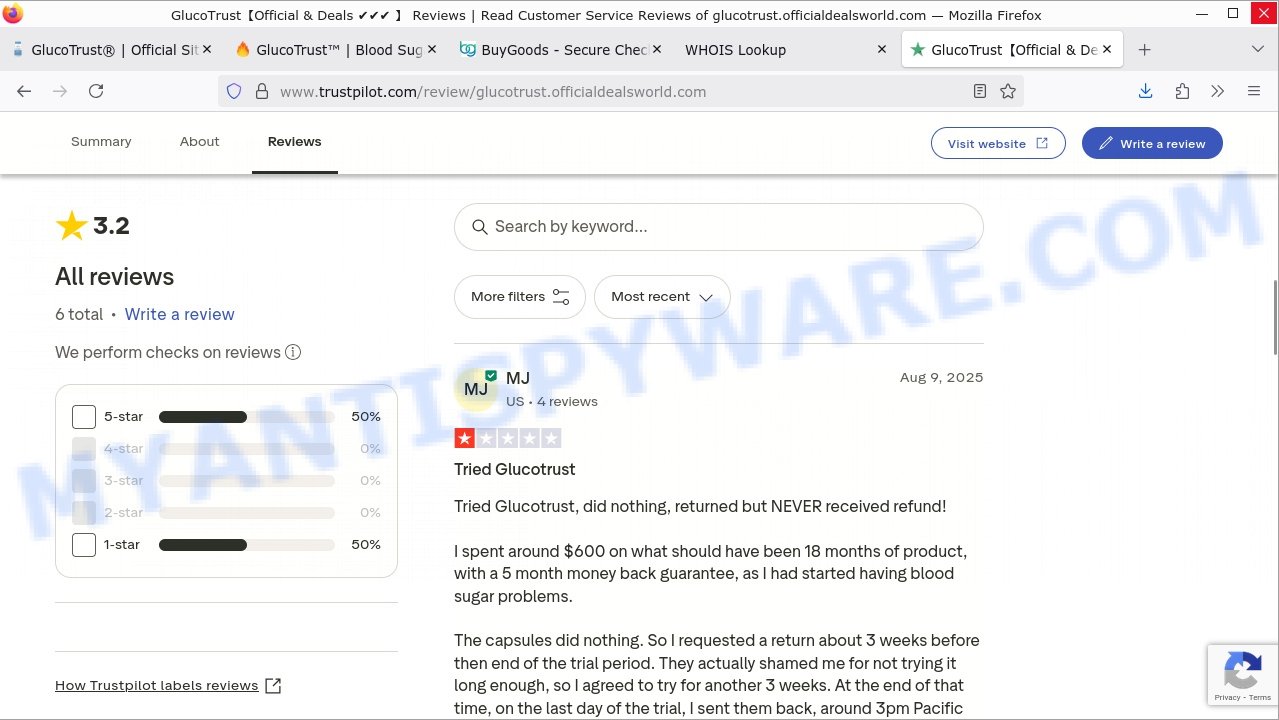The width and height of the screenshot is (1279, 720).
Task: Open the Firefox extensions puzzle icon
Action: point(1182,91)
